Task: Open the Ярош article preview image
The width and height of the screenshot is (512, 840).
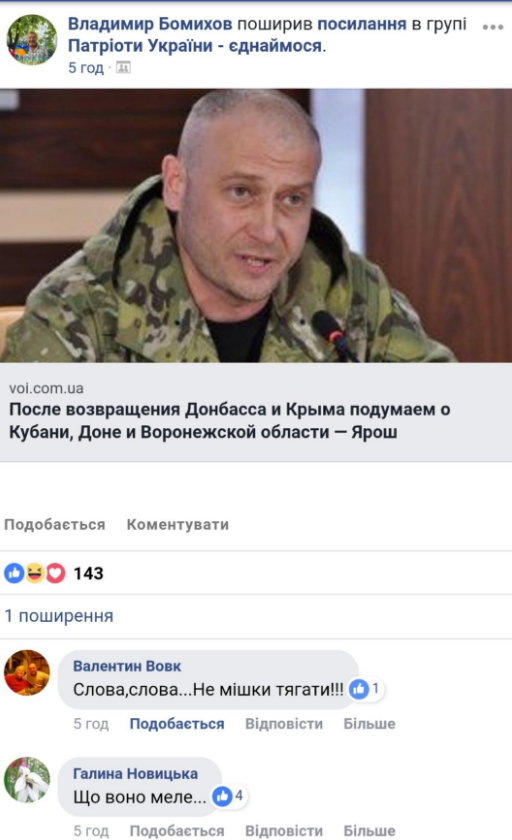Action: click(x=256, y=226)
